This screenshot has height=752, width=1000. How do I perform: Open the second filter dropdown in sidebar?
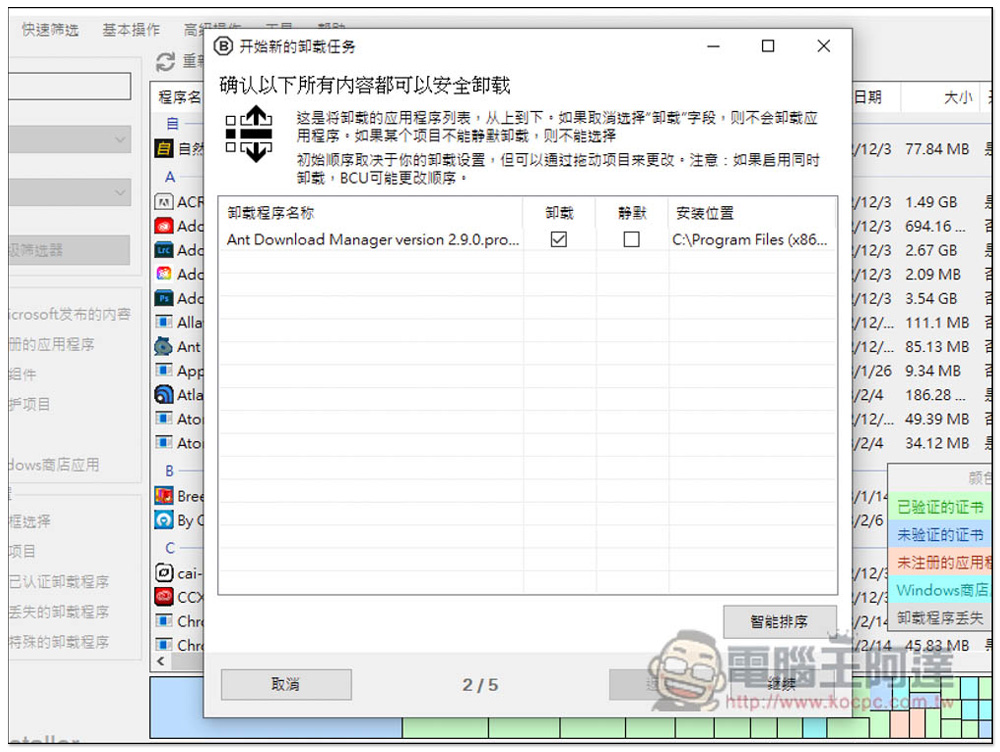tap(70, 193)
